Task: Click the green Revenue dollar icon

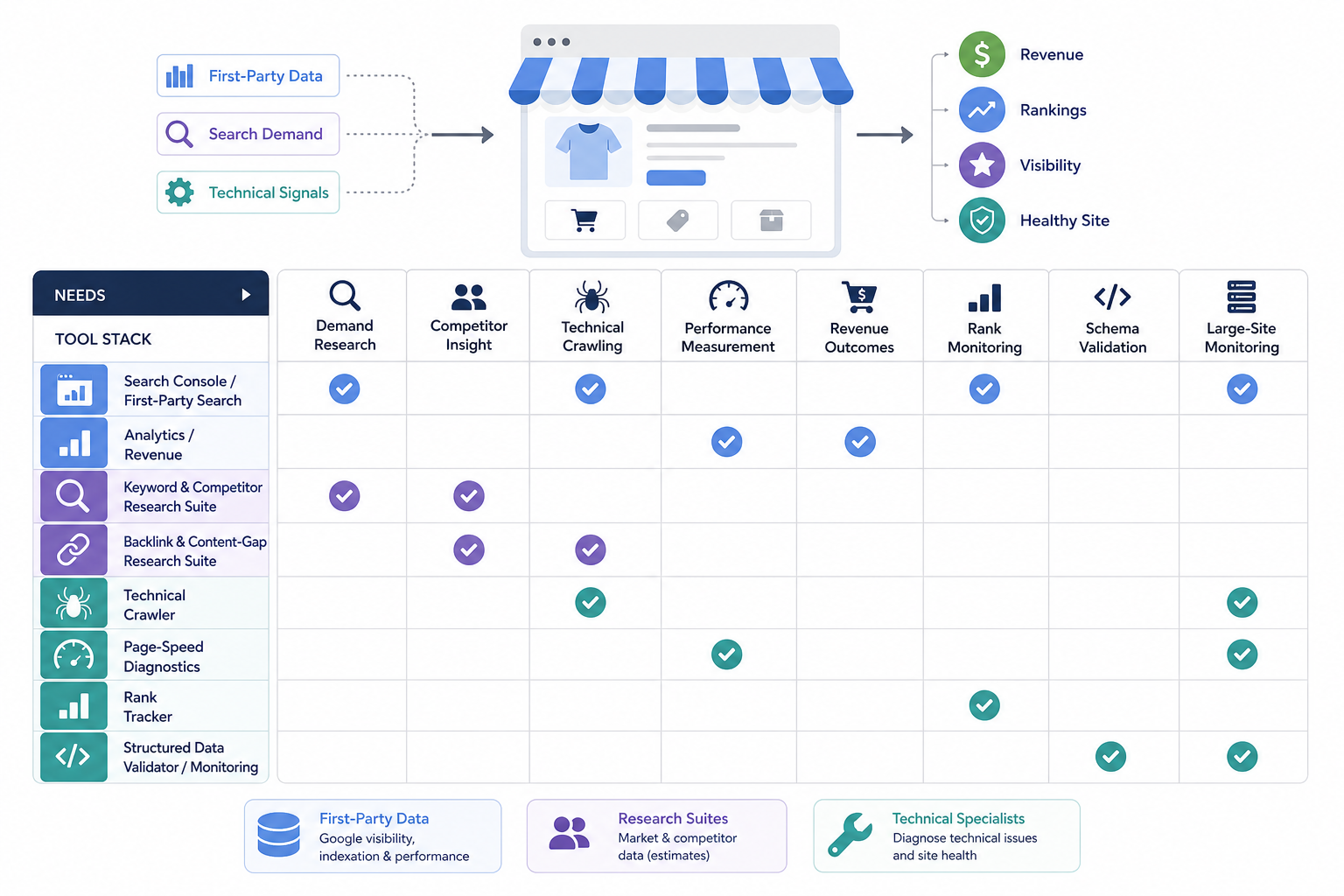Action: click(x=982, y=54)
